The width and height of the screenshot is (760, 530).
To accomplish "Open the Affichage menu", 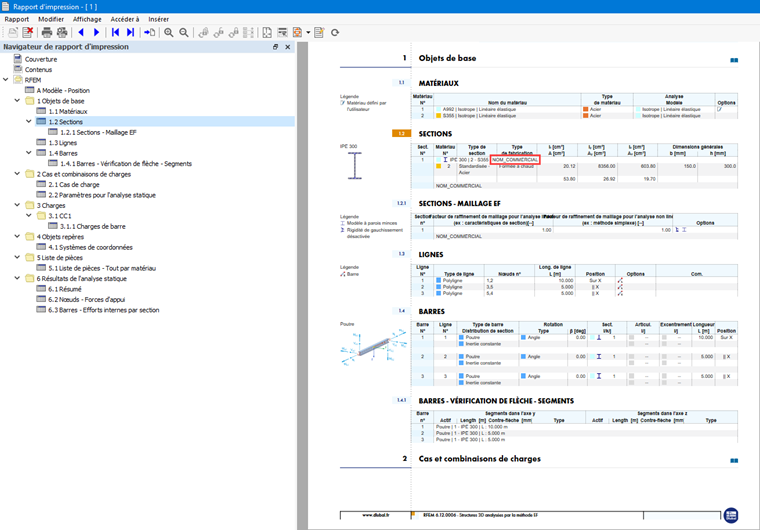I will pos(87,19).
